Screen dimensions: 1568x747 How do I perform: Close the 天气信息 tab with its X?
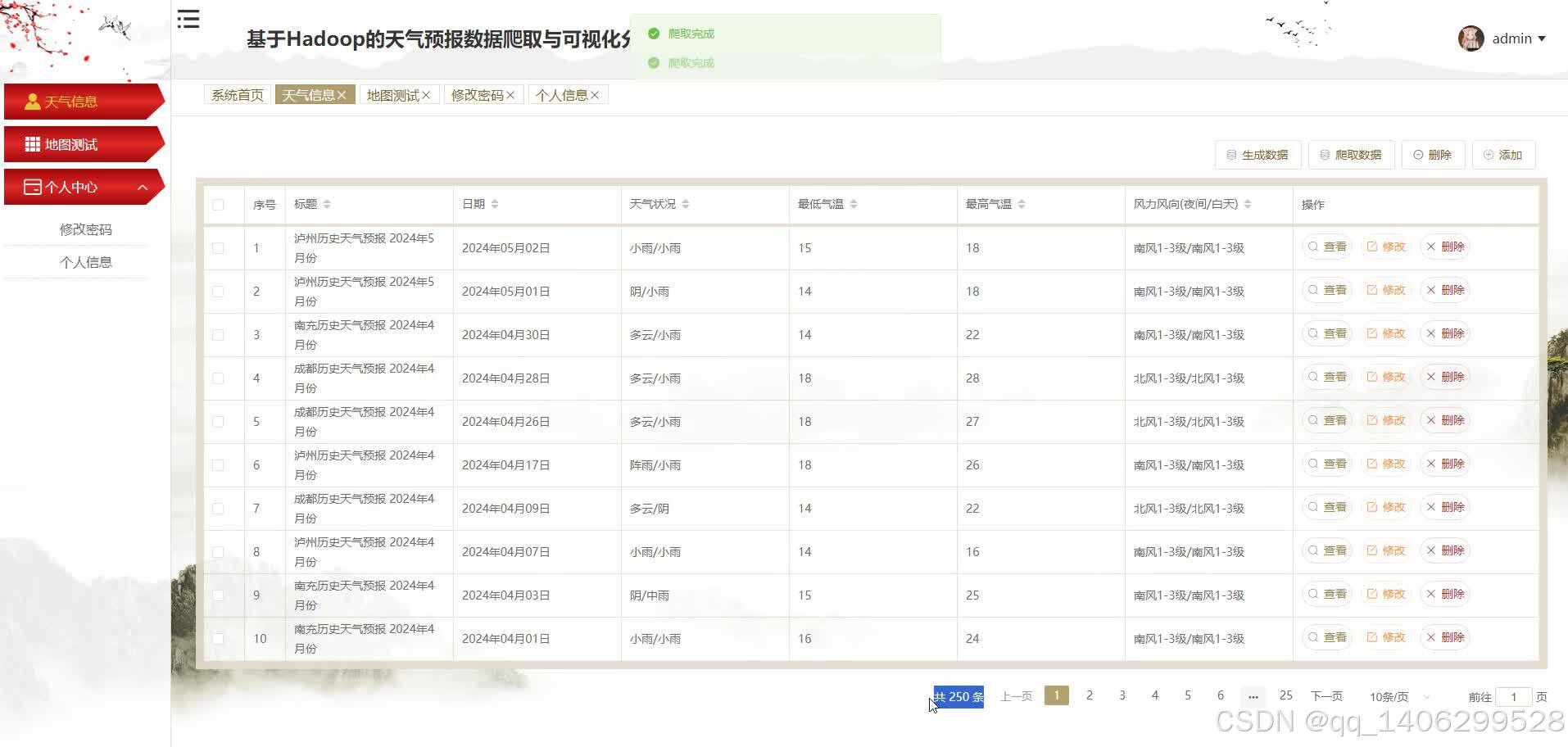342,96
